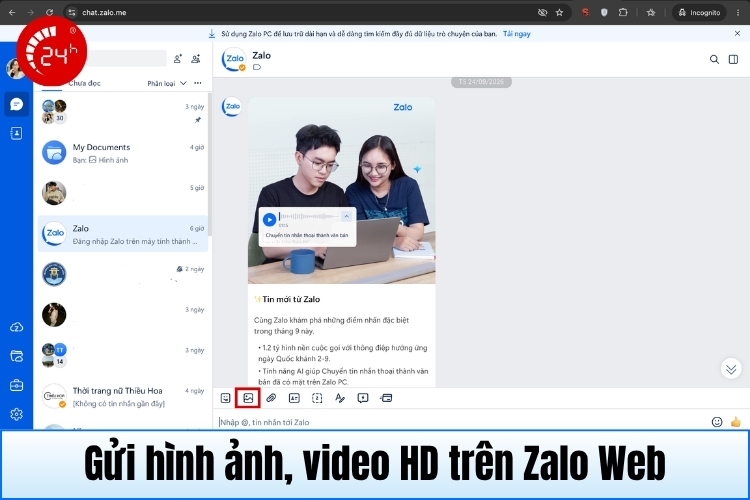Toggle the conversation info side panel
The image size is (750, 500).
click(x=733, y=59)
